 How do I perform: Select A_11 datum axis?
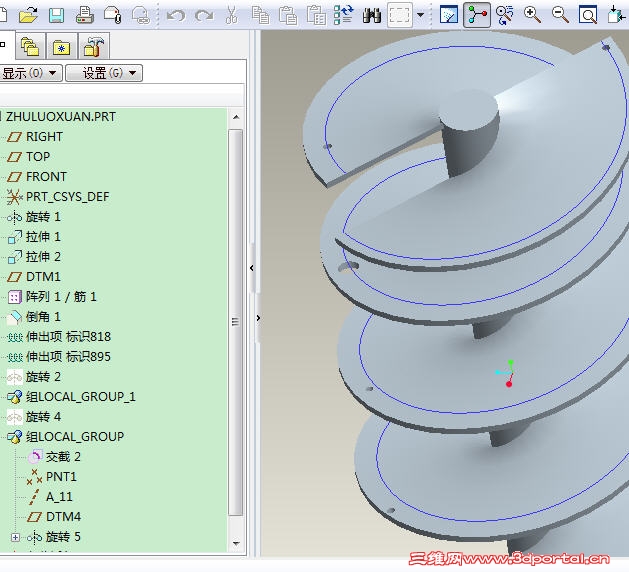pos(59,497)
